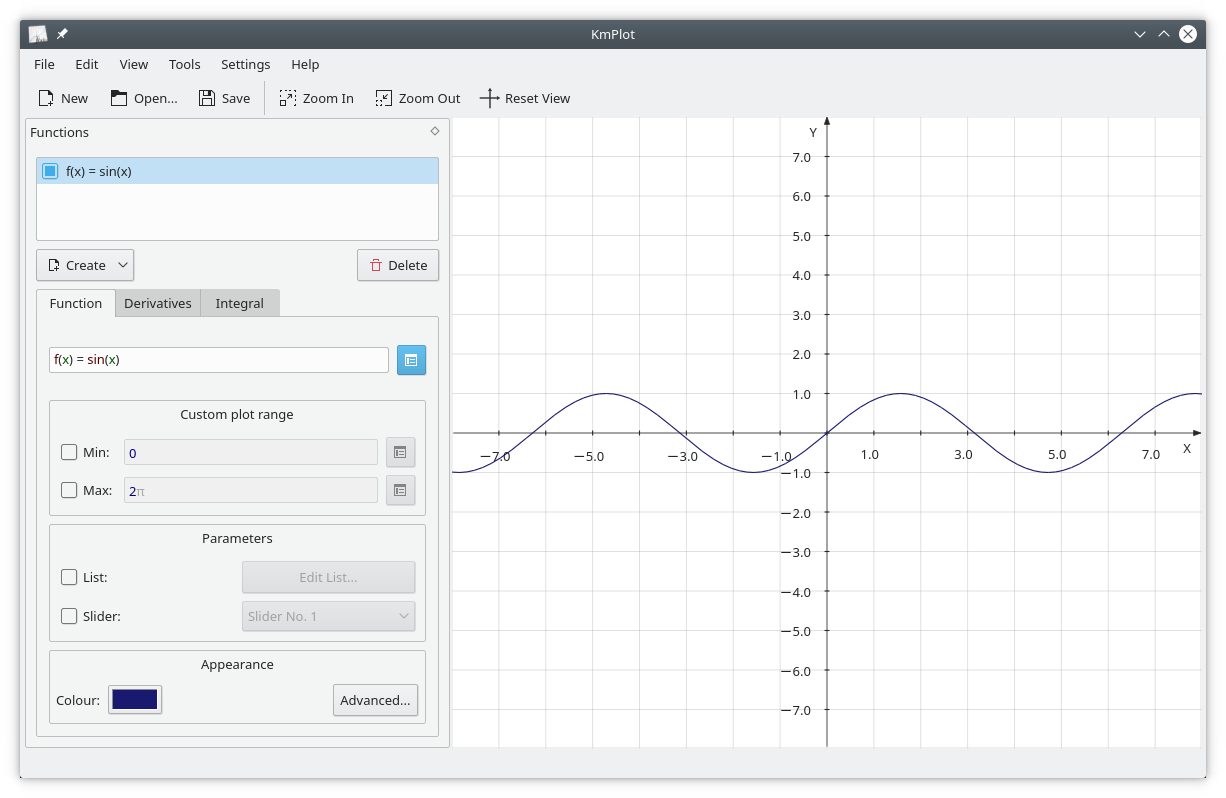Delete the selected function

tap(397, 265)
